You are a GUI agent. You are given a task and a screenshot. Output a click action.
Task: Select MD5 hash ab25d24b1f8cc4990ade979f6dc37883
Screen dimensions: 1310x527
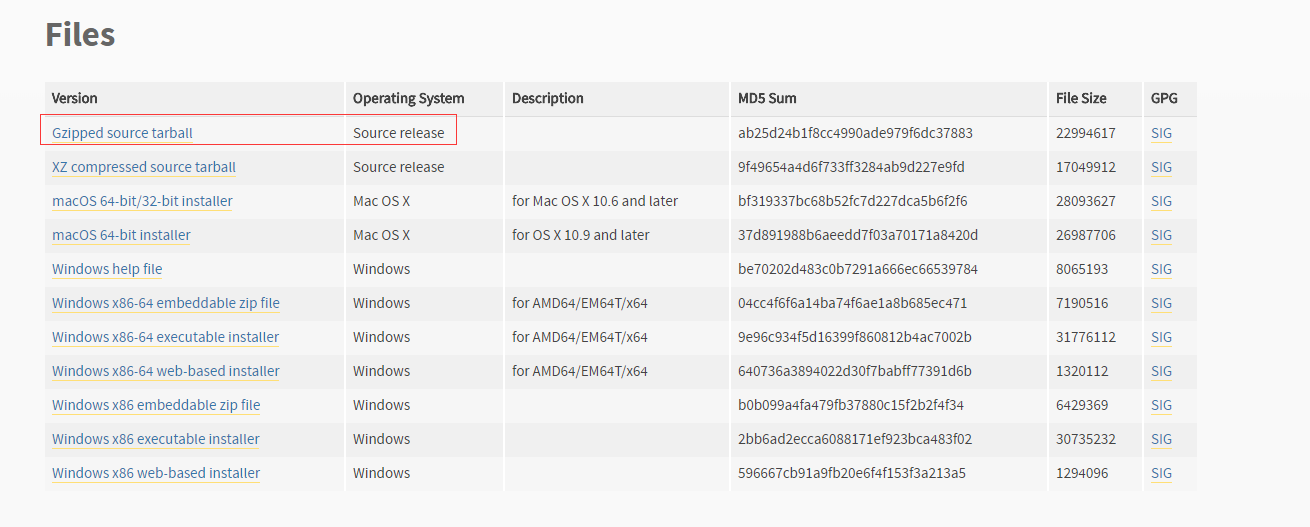855,133
